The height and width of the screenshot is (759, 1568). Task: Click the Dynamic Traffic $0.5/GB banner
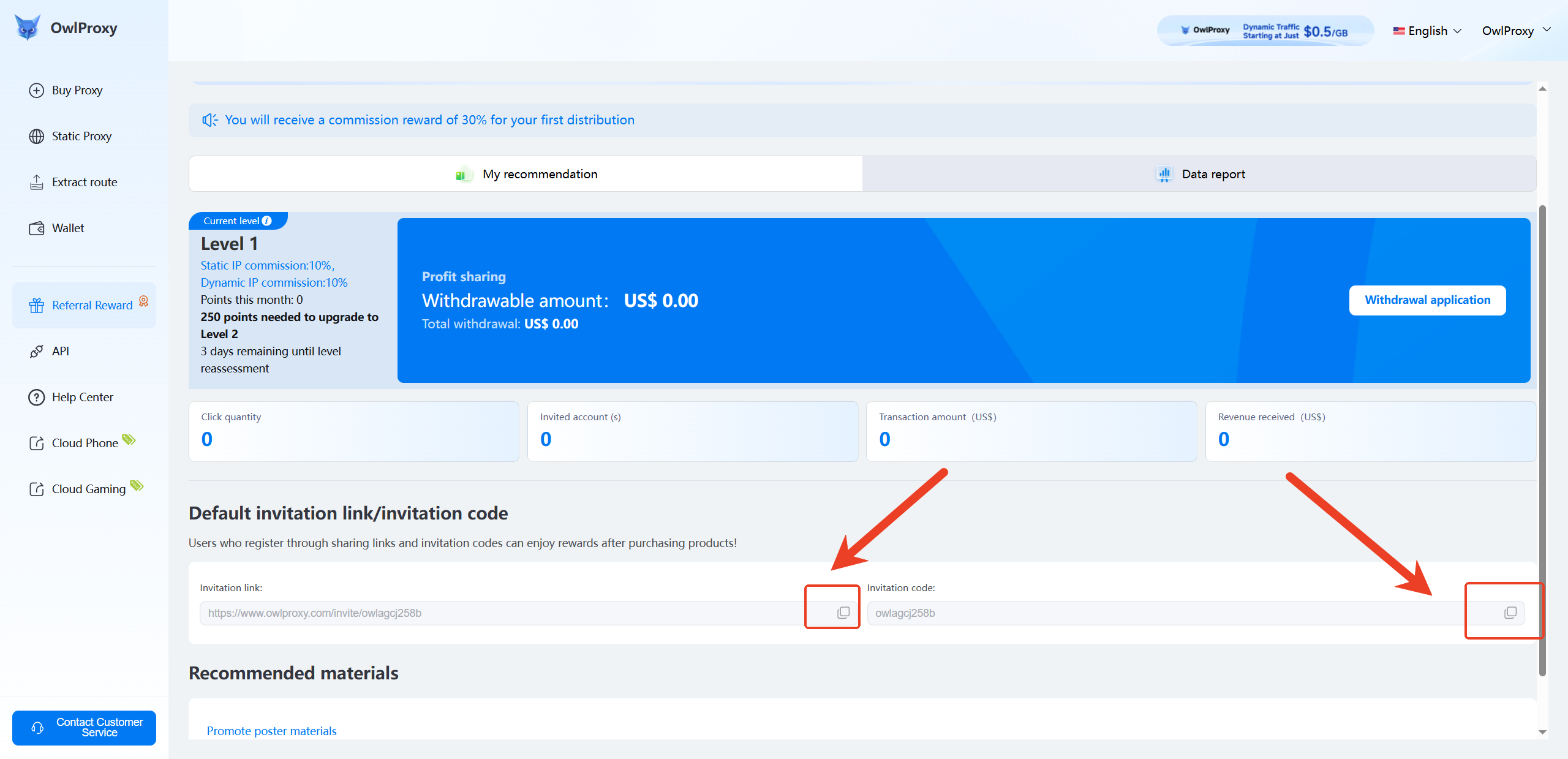click(1265, 31)
